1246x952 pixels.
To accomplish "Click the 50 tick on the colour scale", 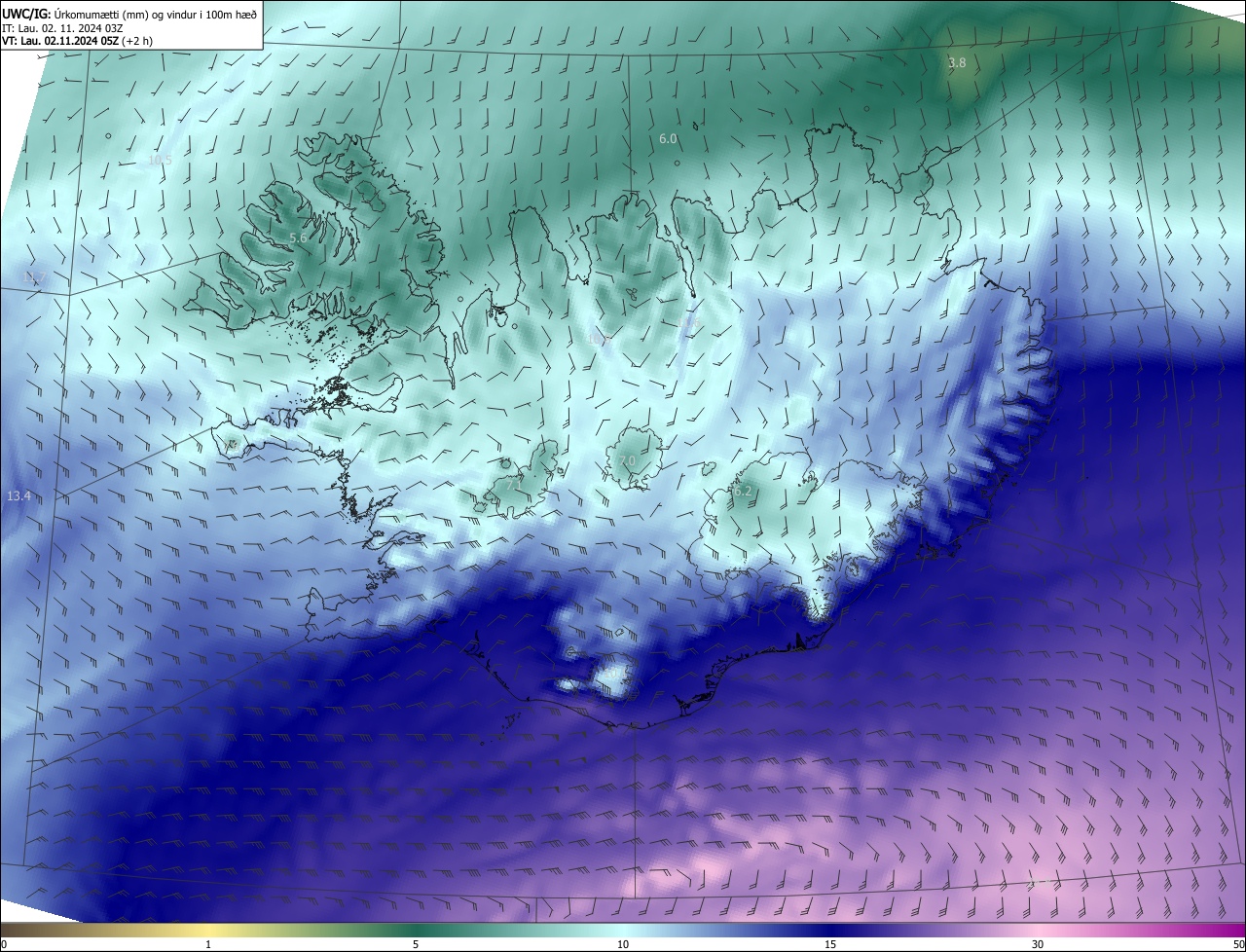I will click(x=1237, y=944).
